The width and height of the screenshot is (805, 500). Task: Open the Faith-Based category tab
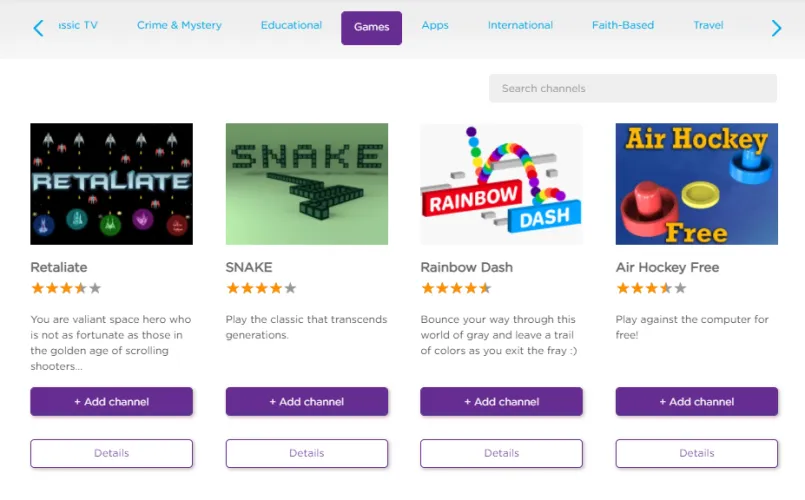click(623, 26)
